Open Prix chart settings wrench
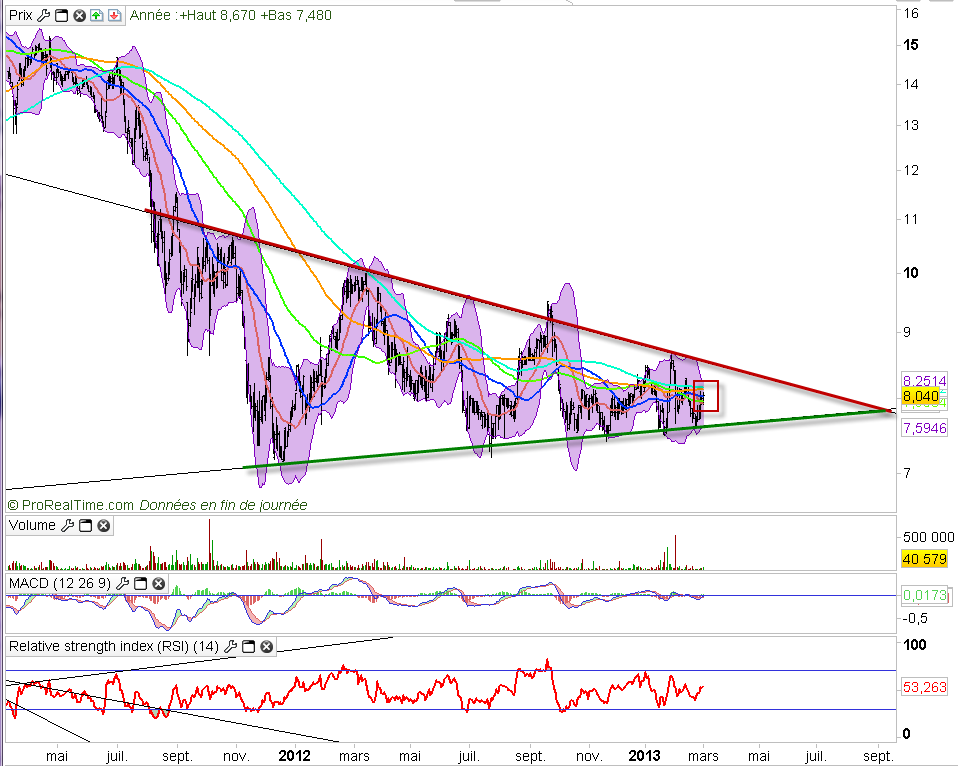This screenshot has width=960, height=766. coord(43,15)
